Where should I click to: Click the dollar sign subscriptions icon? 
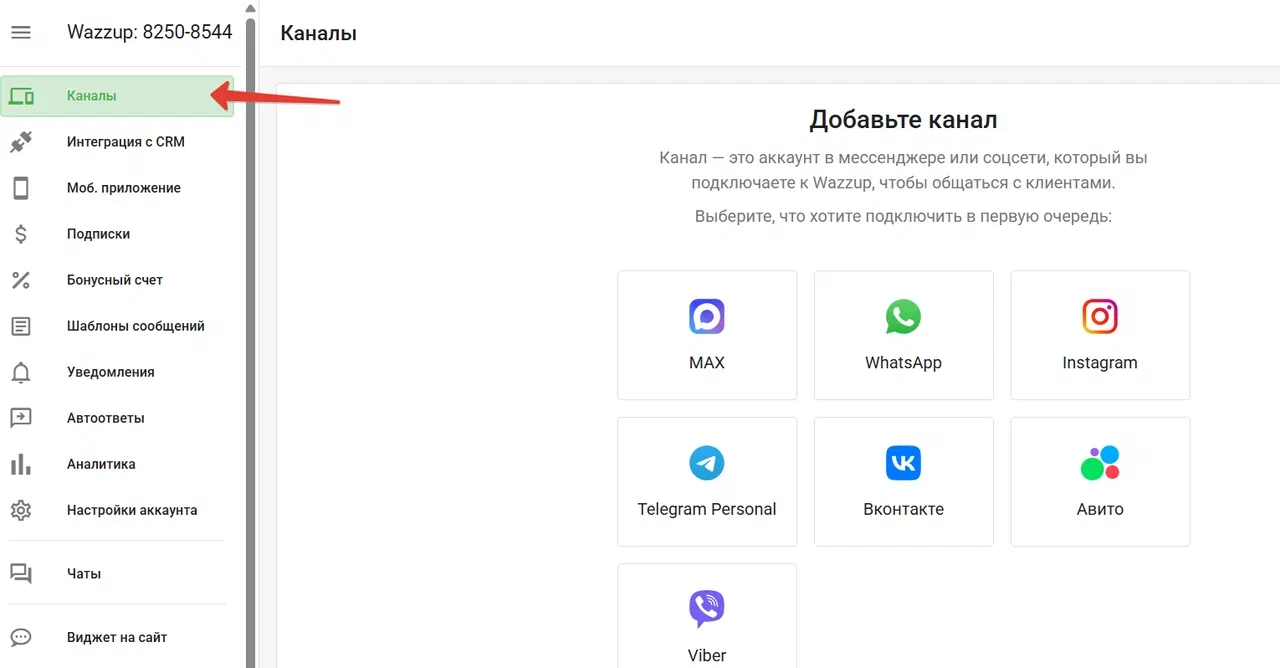click(x=21, y=234)
